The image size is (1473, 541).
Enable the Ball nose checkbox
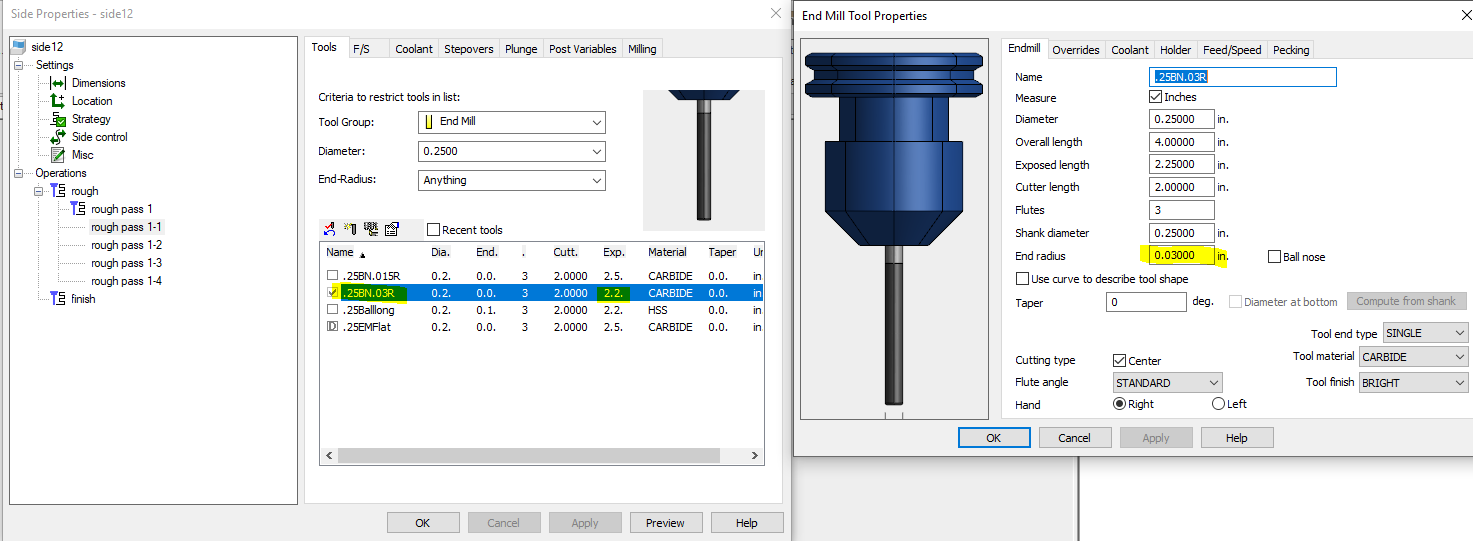pos(1275,257)
